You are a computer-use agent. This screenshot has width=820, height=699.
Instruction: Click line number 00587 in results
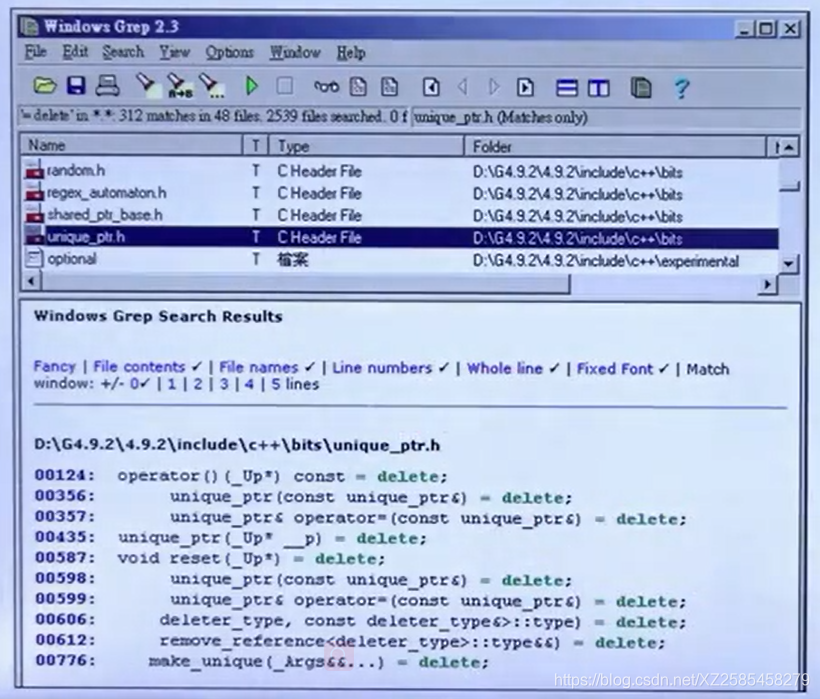tap(65, 557)
